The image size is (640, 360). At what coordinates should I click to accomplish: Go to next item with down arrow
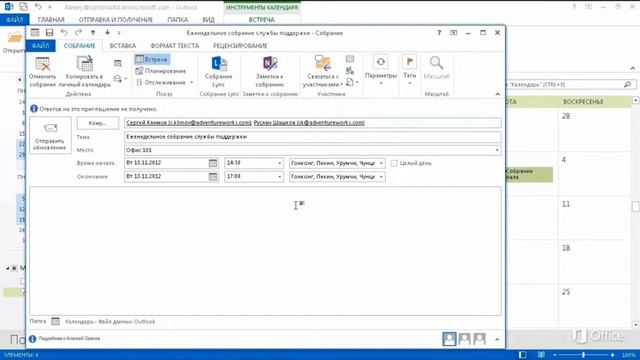point(107,33)
